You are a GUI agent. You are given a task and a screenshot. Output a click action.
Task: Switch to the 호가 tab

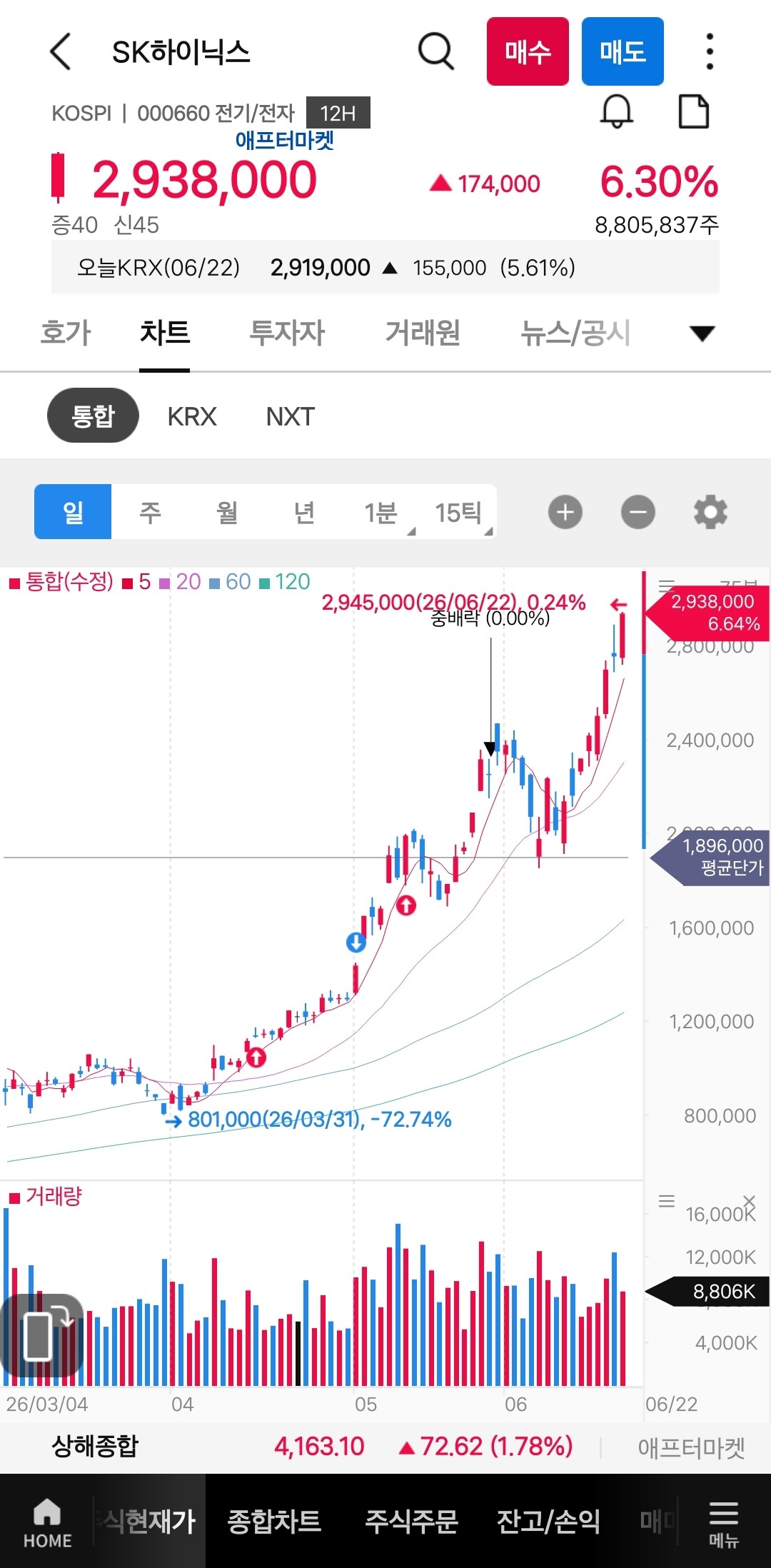click(x=66, y=333)
